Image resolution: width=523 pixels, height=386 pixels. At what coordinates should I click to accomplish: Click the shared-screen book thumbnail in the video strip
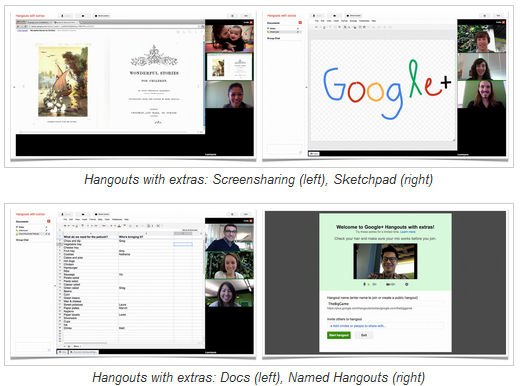coord(229,66)
